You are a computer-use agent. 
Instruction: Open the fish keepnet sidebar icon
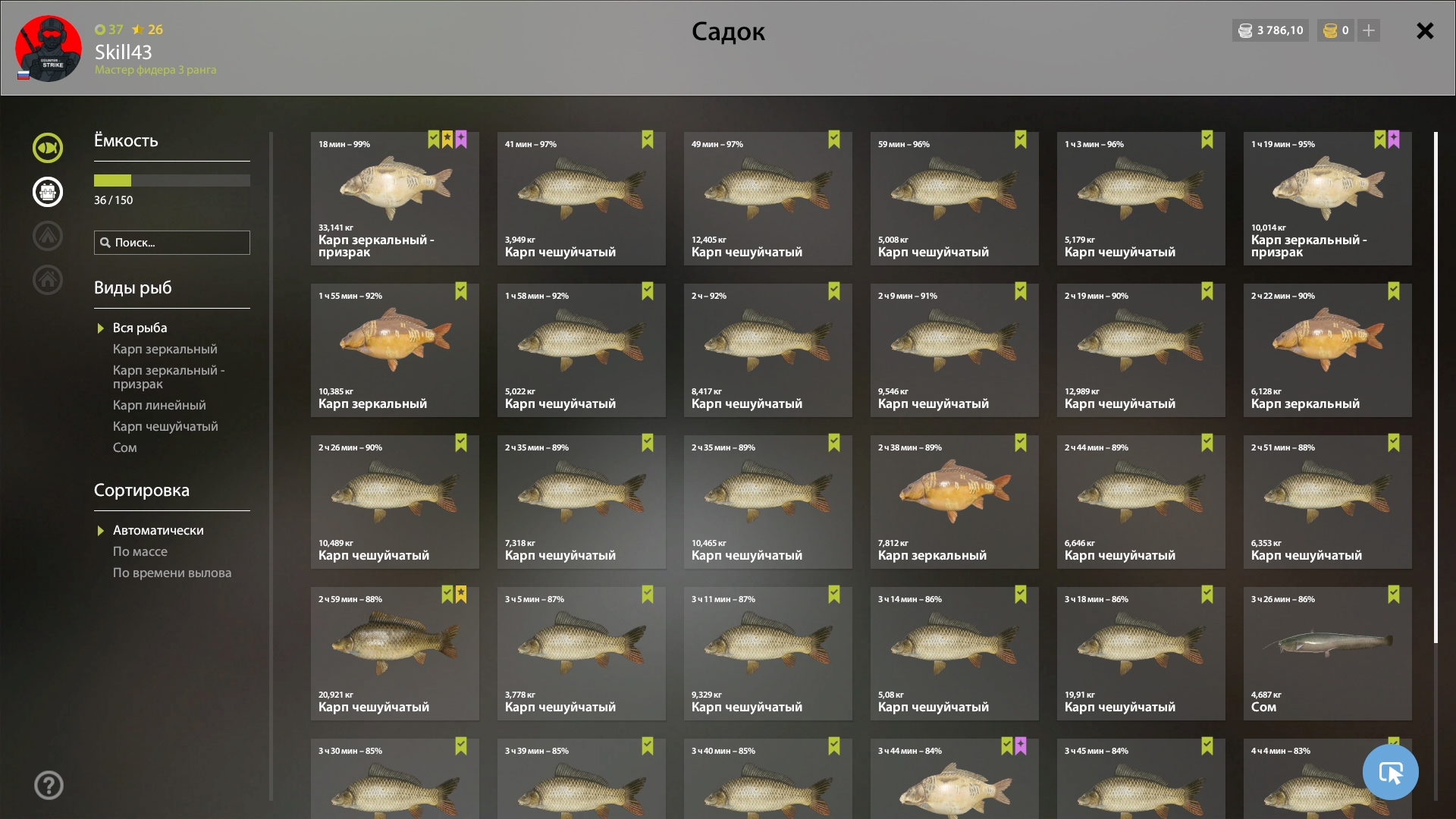coord(48,148)
